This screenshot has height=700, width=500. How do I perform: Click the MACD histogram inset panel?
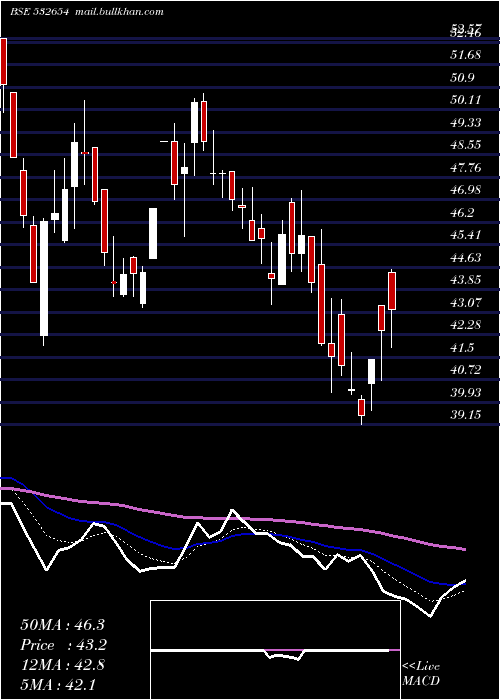point(275,650)
